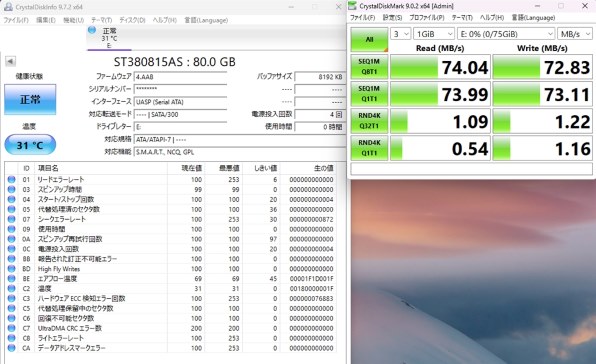Image resolution: width=596 pixels, height=364 pixels.
Task: Click status orb for attribute 03 スピンアップ時間
Action: (x=11, y=189)
